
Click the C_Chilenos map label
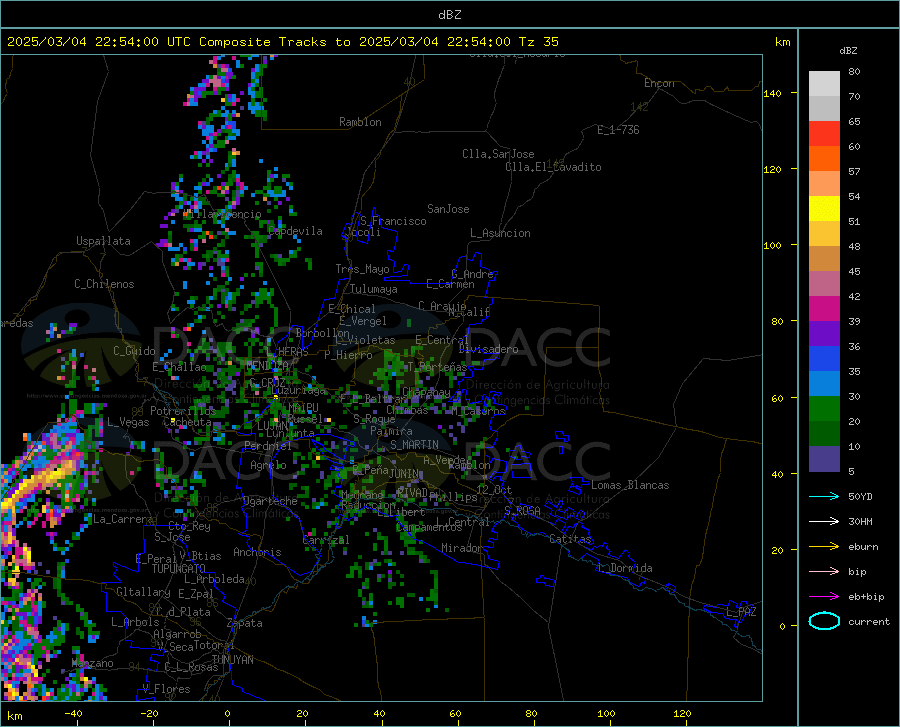(x=104, y=284)
